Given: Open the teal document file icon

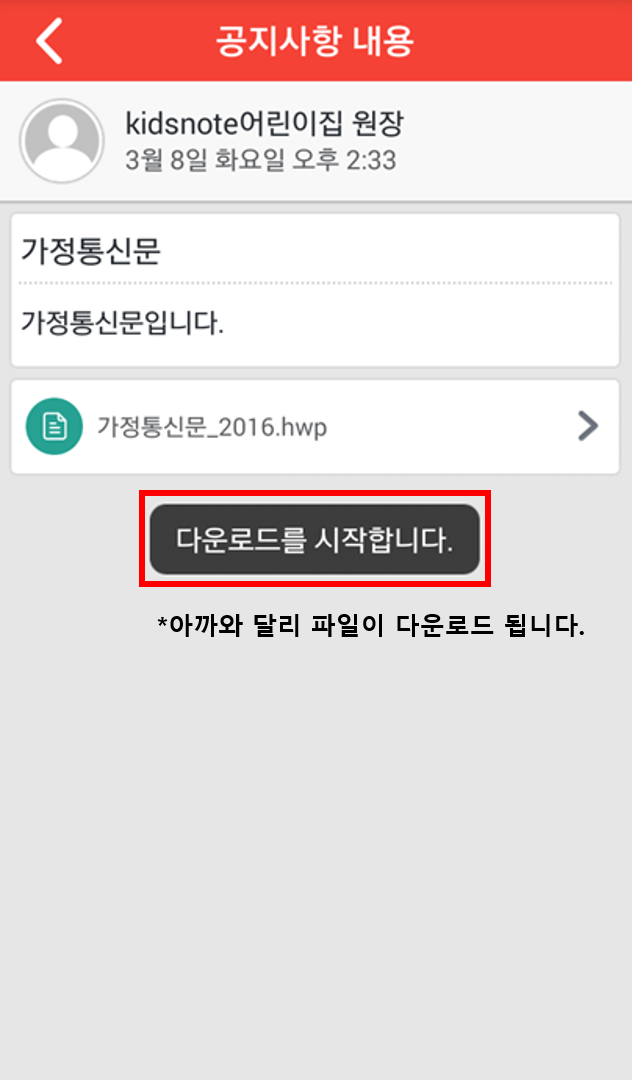Looking at the screenshot, I should click(x=54, y=426).
